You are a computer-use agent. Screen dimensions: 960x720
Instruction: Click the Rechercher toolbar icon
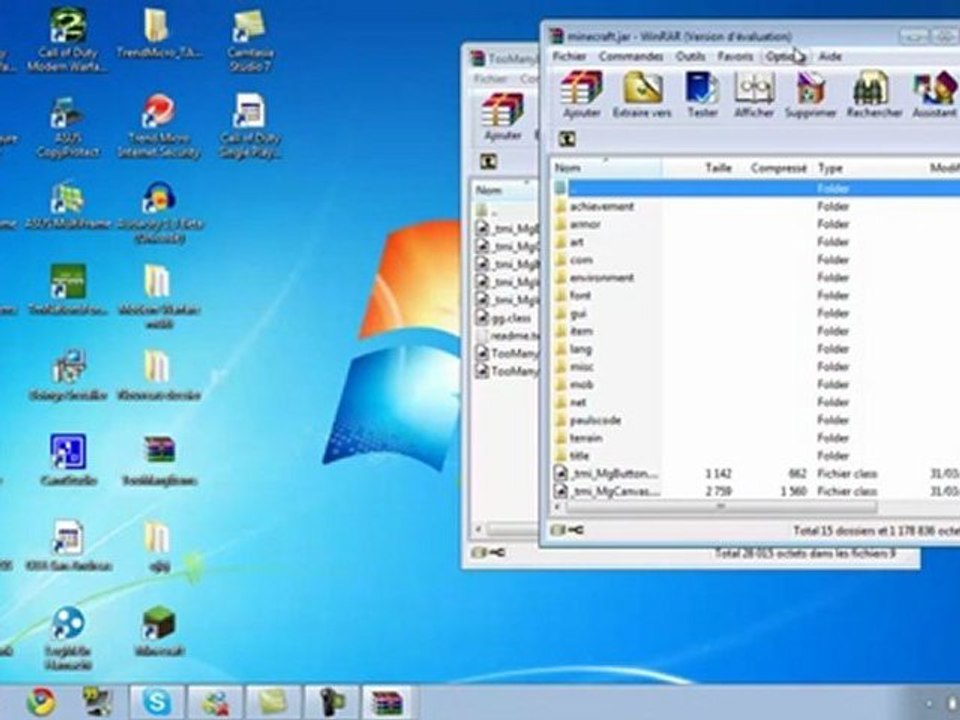coord(874,94)
